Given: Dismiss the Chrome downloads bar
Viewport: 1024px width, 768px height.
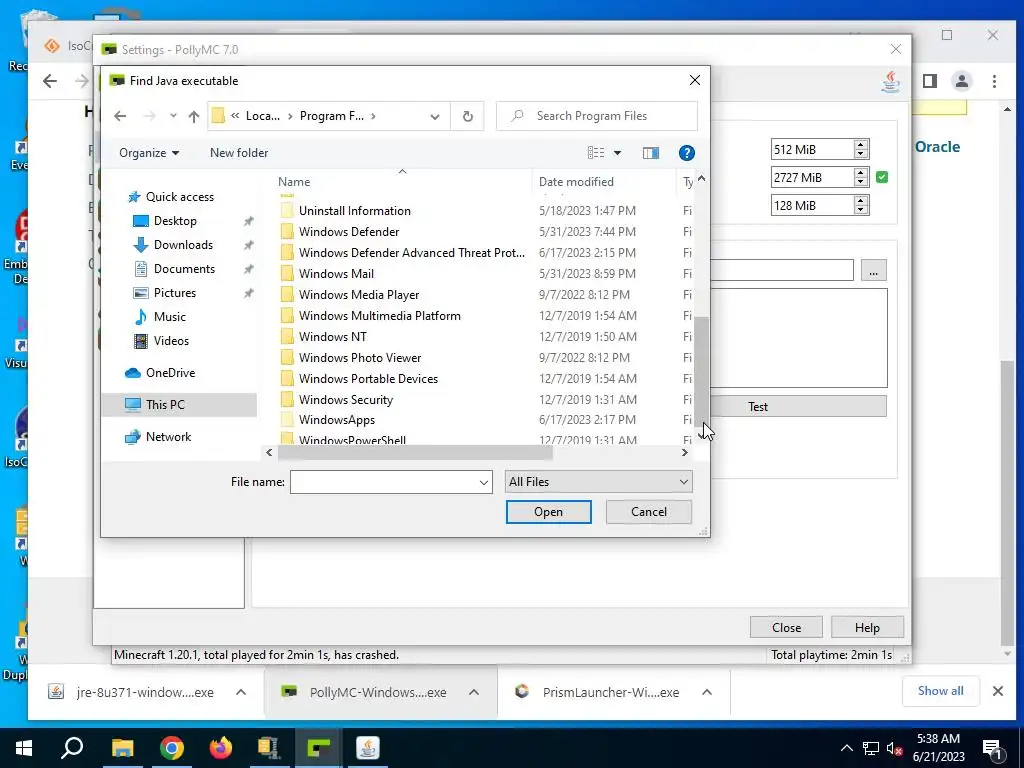Looking at the screenshot, I should (x=998, y=691).
